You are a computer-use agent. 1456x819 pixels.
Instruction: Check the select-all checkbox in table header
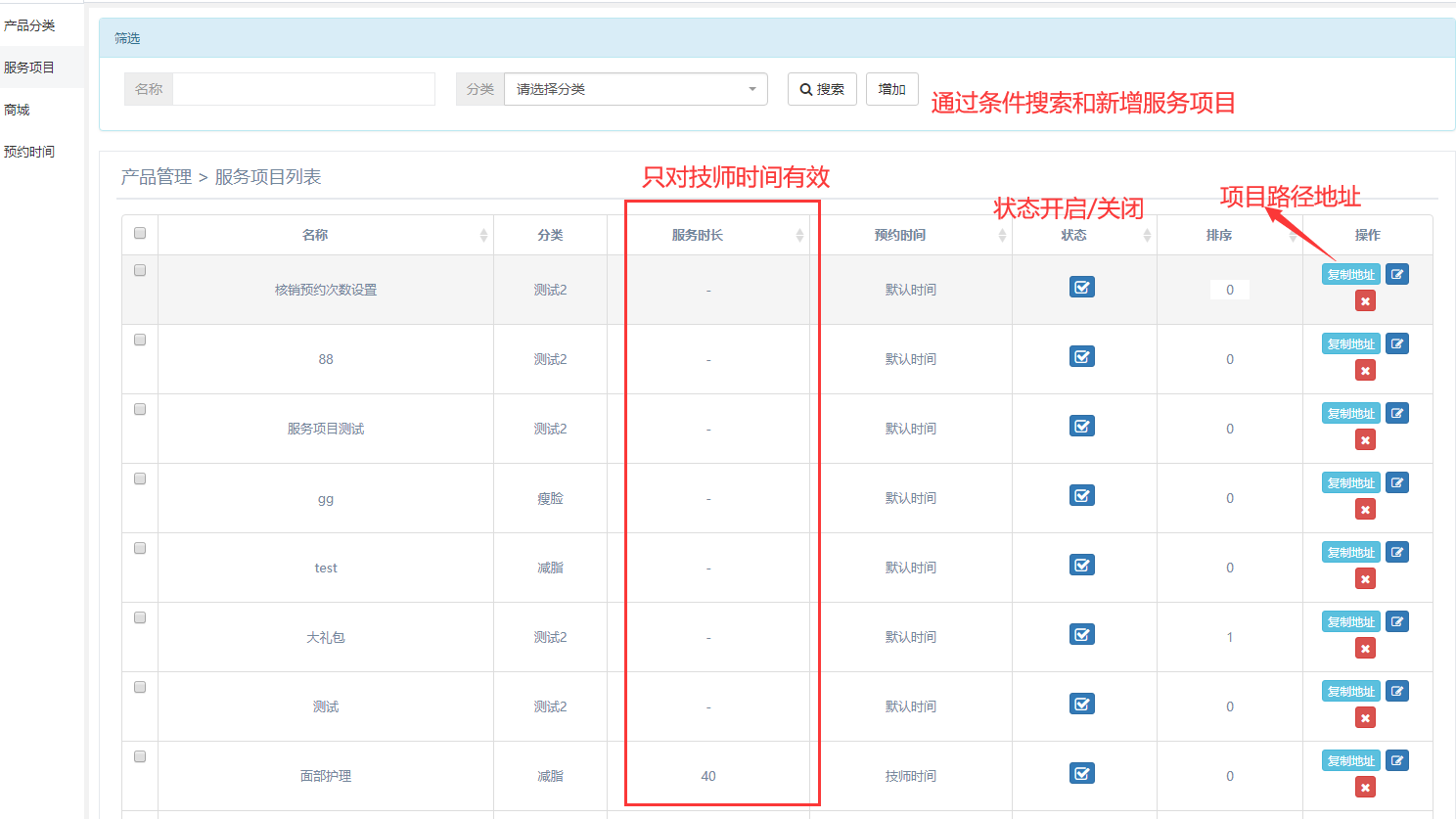click(140, 233)
